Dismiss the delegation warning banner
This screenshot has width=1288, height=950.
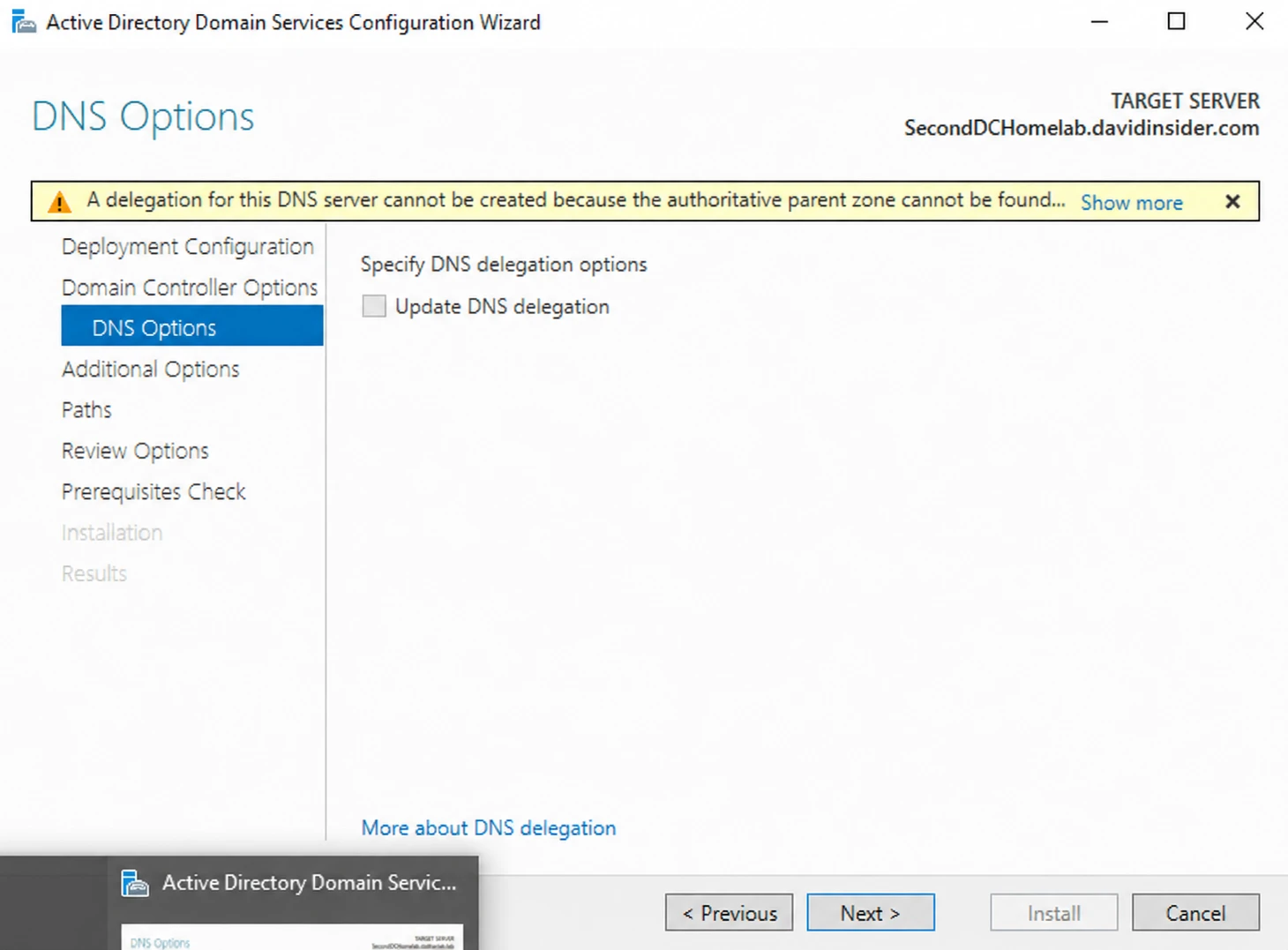coord(1232,202)
